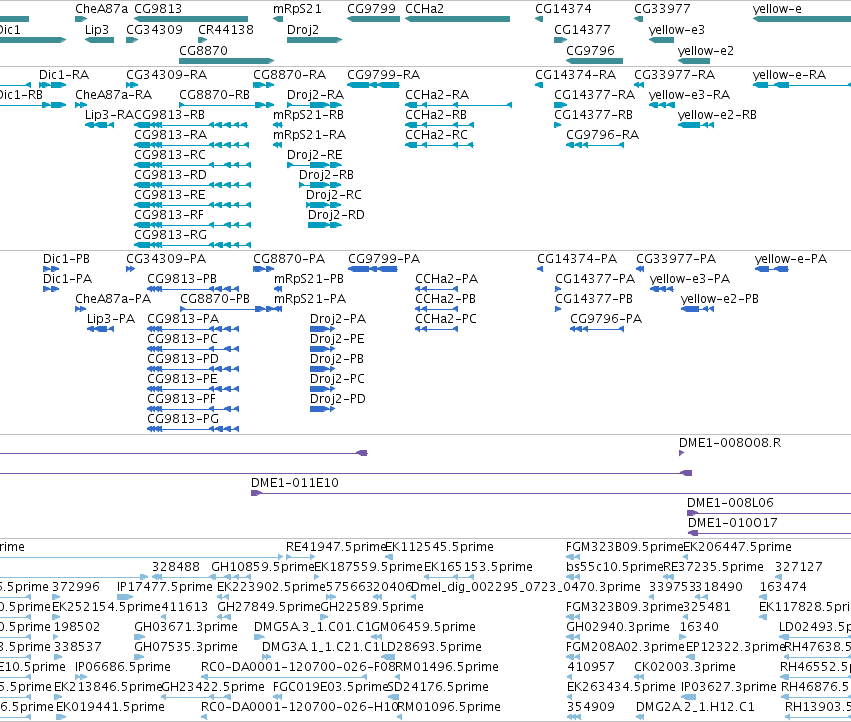Click the Droj2-RA transcript
The height and width of the screenshot is (722, 851).
(315, 105)
